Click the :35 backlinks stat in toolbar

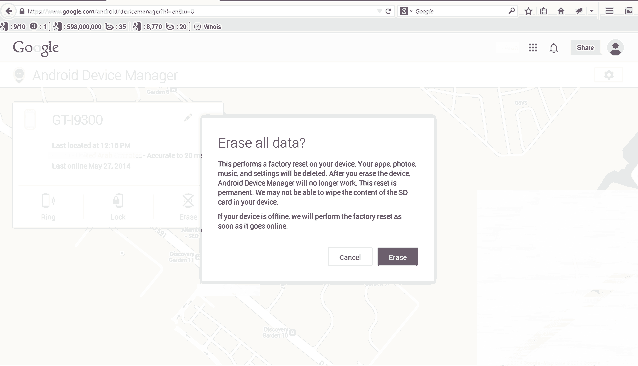[116, 27]
